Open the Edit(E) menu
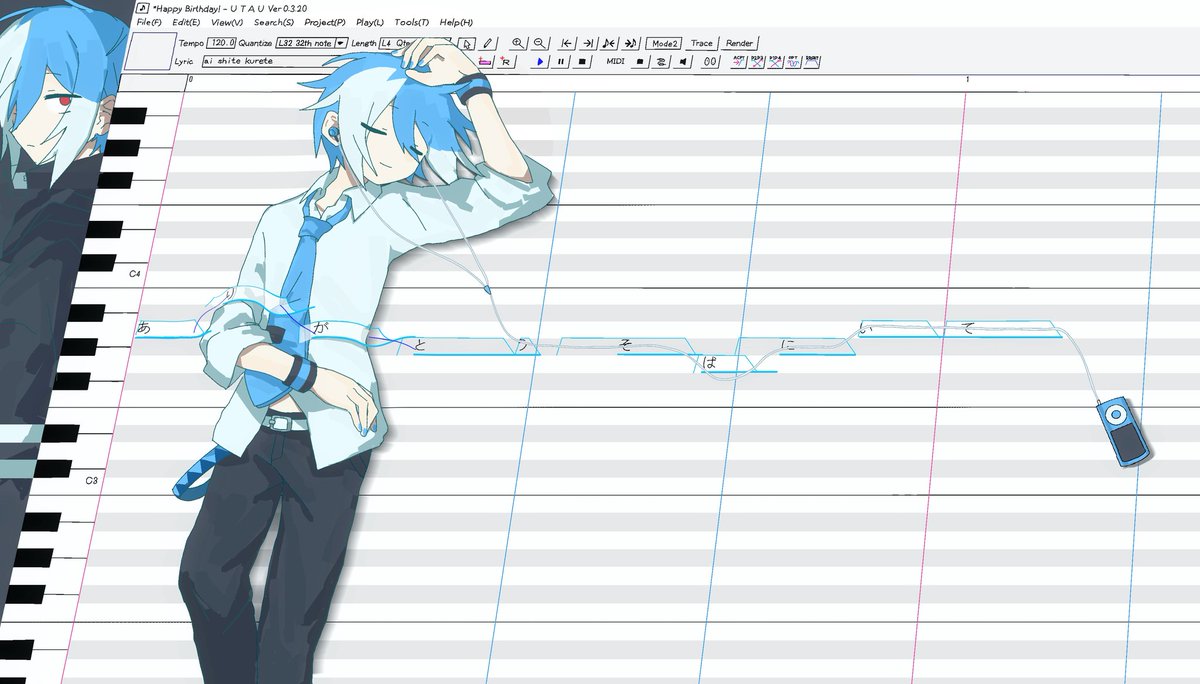This screenshot has width=1200, height=684. coord(186,22)
